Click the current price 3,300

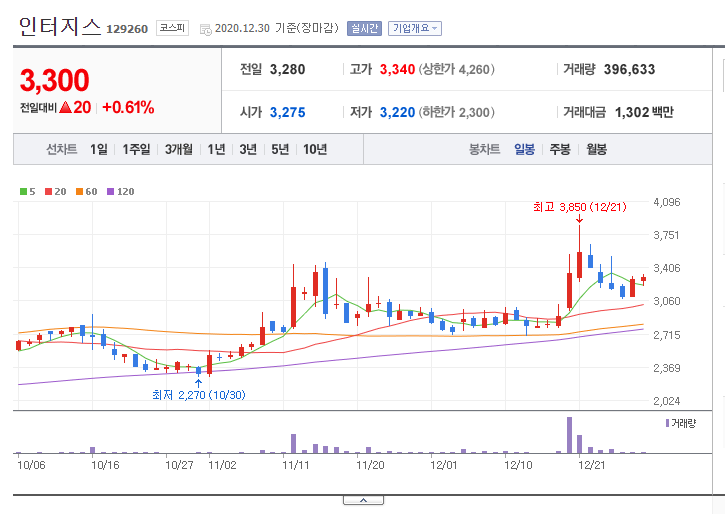(55, 80)
